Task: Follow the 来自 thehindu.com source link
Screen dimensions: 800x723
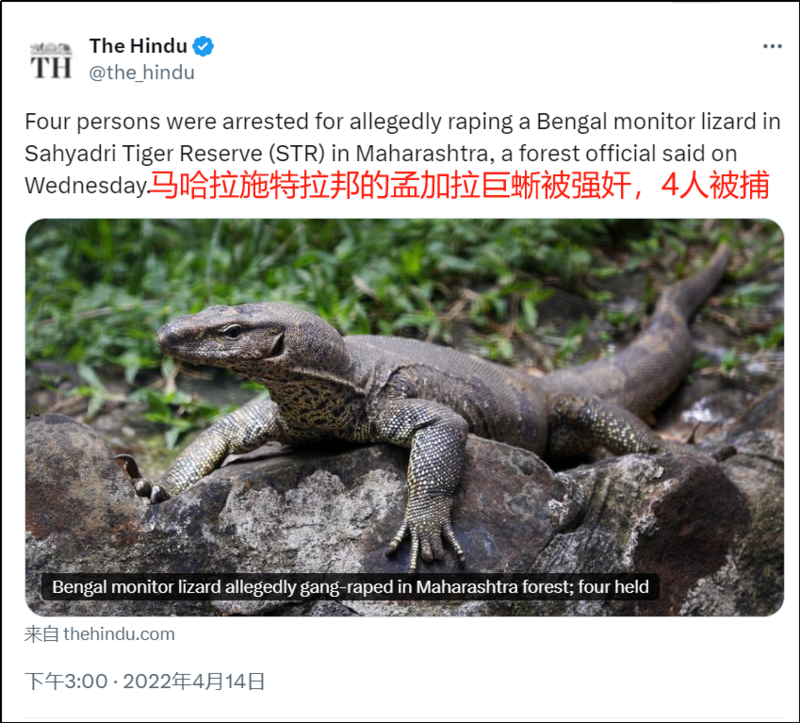Action: point(99,634)
